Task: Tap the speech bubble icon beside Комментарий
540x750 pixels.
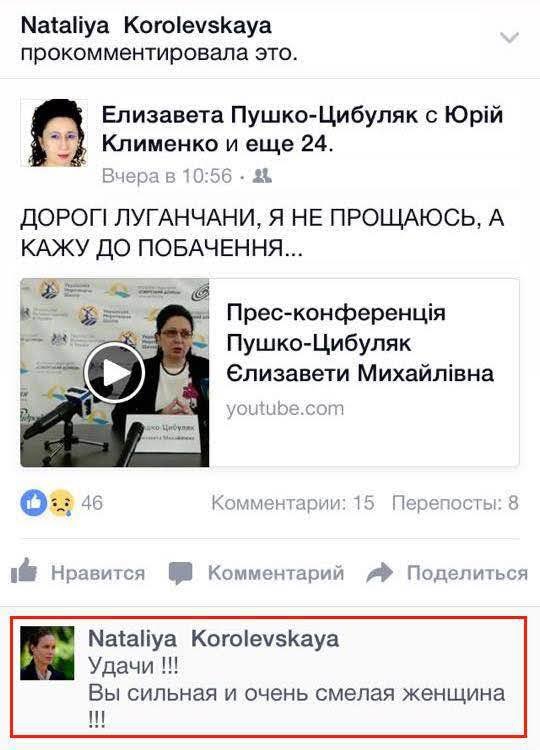Action: pos(181,573)
